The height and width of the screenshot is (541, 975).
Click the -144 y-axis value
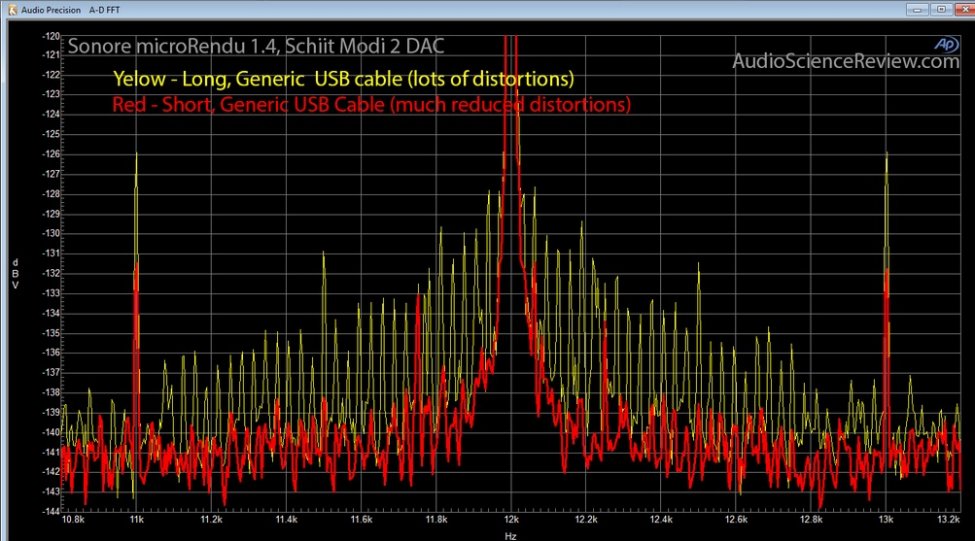pyautogui.click(x=51, y=511)
